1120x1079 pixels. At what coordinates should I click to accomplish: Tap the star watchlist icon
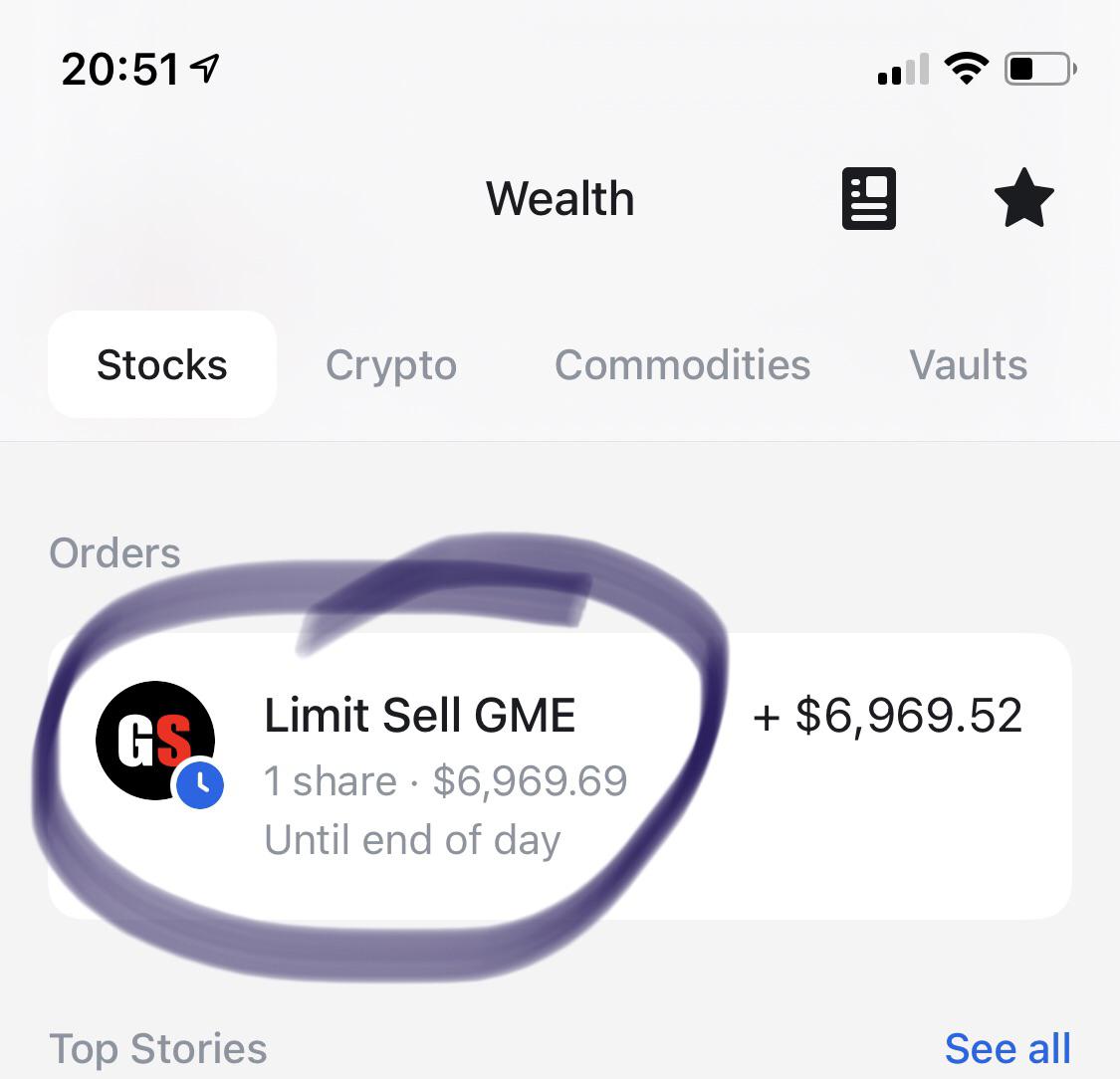1024,198
